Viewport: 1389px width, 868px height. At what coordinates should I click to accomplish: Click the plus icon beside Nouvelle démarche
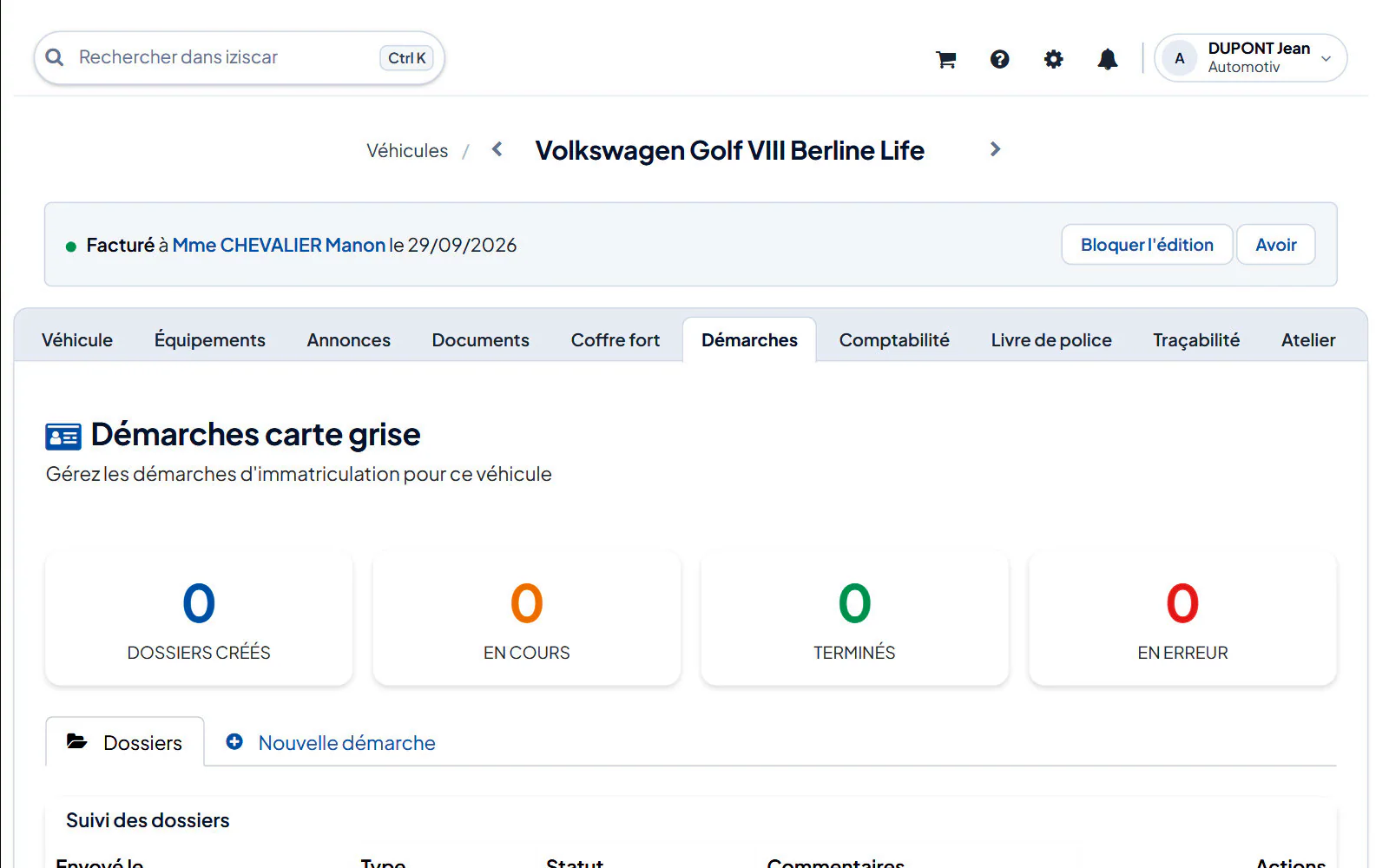234,741
